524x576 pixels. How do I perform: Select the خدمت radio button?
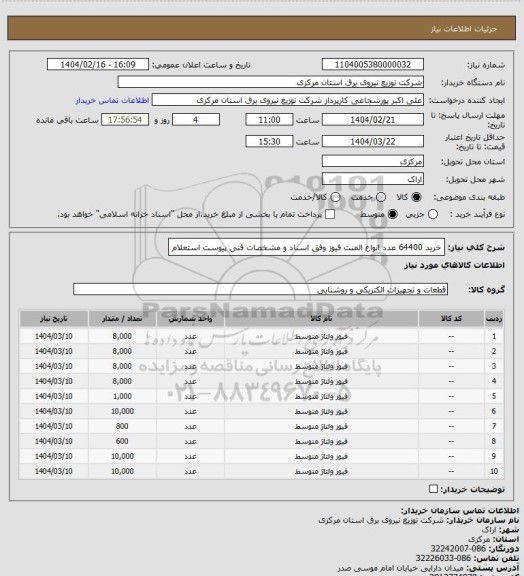pos(381,197)
